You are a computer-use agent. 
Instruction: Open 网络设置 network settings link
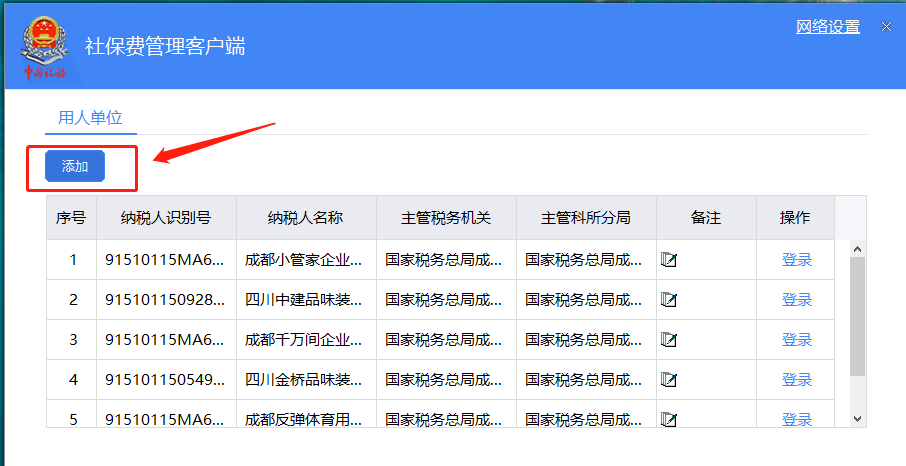tap(827, 27)
